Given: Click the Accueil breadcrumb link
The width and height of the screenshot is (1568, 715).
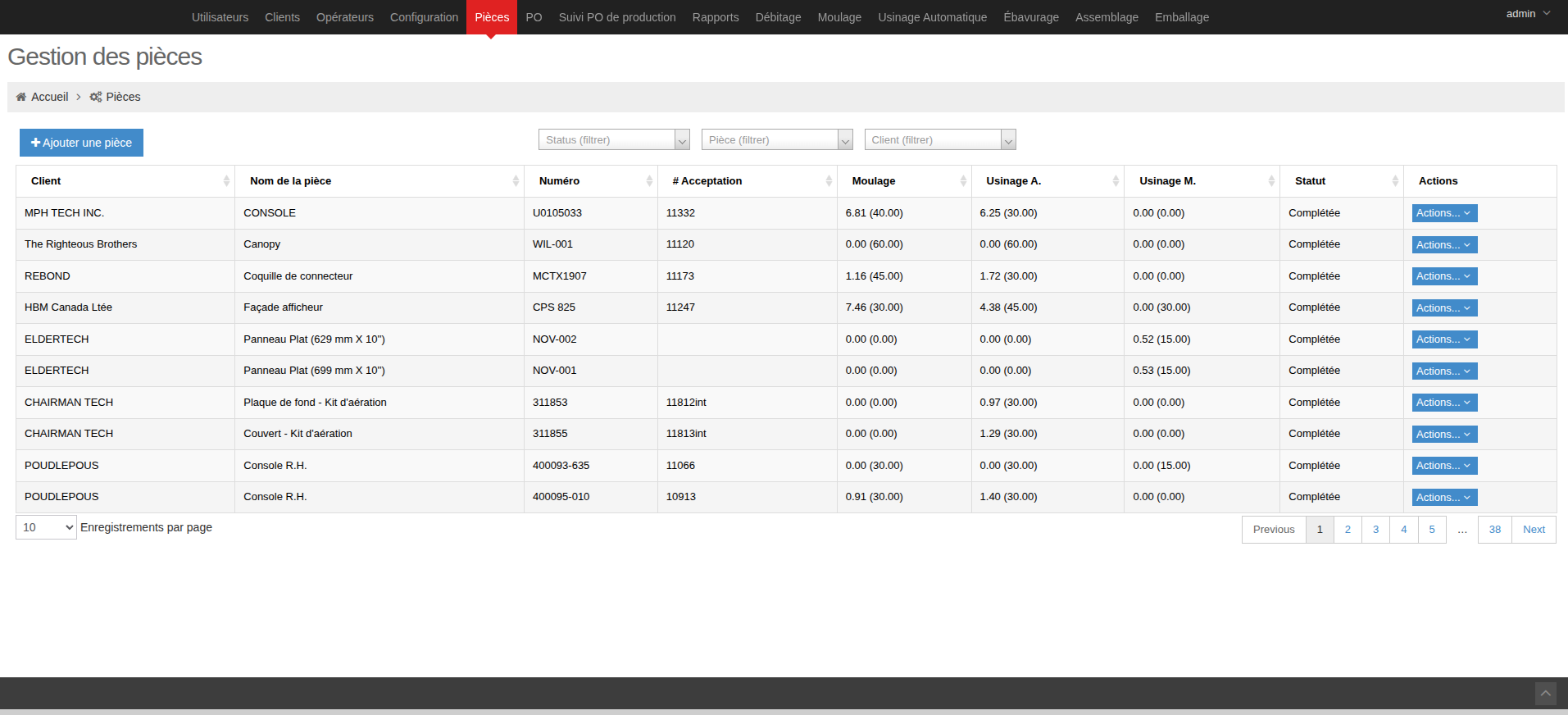Looking at the screenshot, I should [x=49, y=97].
